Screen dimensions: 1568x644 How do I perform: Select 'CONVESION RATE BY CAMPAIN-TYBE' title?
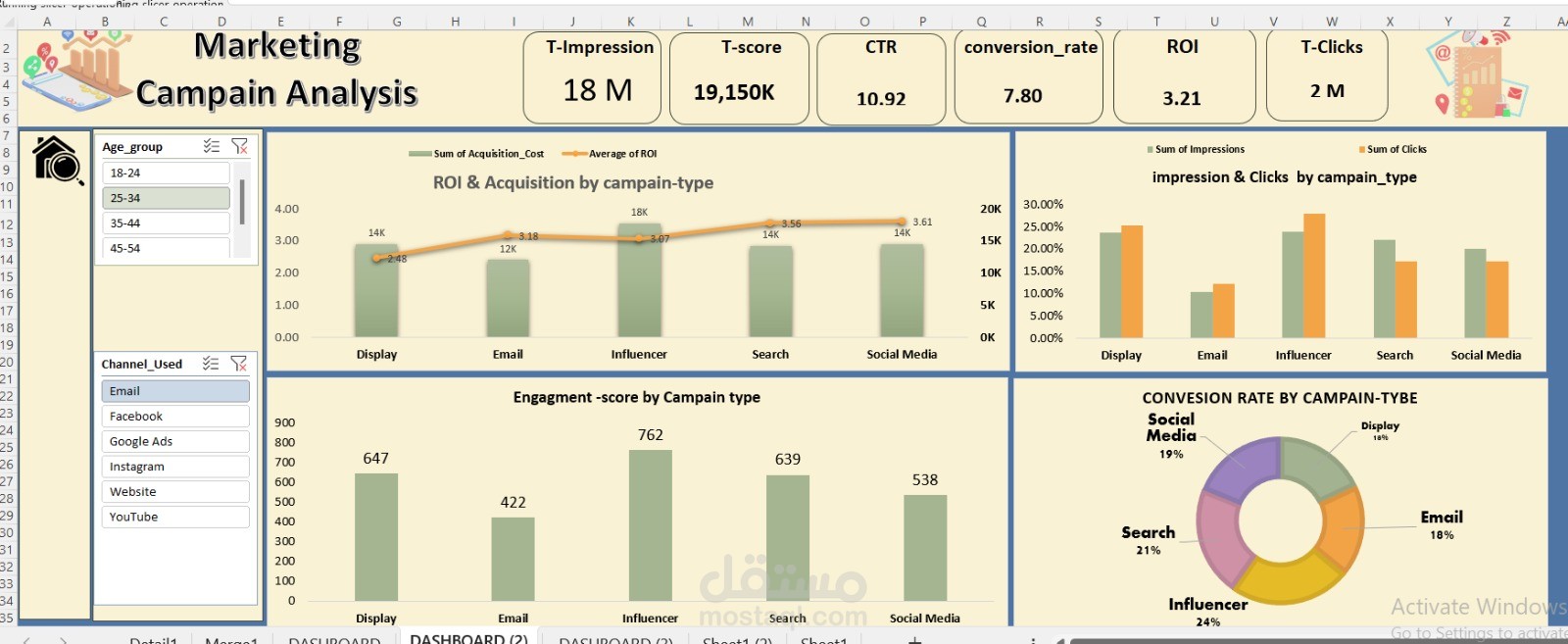(x=1280, y=398)
